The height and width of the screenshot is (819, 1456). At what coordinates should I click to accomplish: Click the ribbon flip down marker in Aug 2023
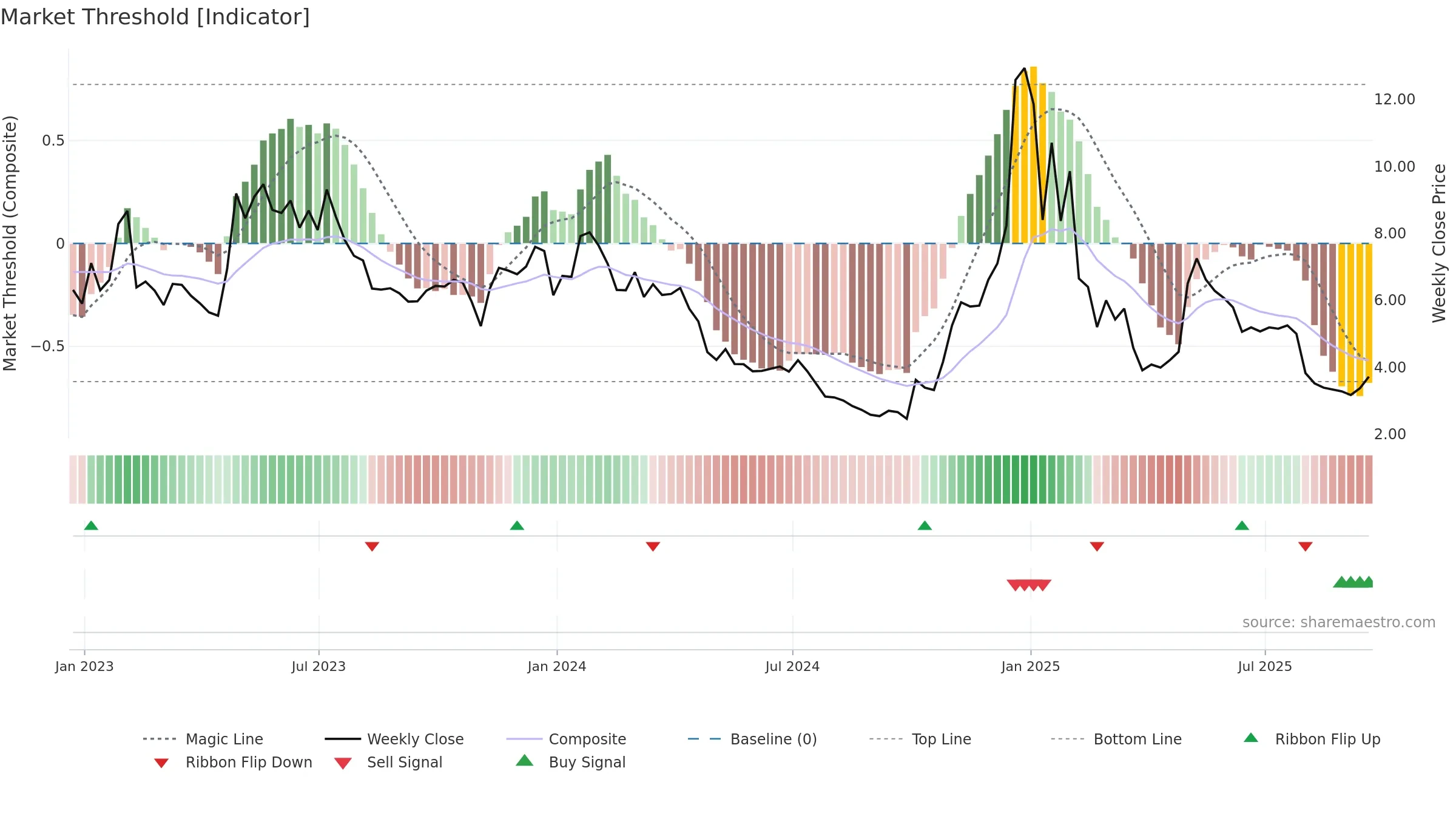pyautogui.click(x=372, y=547)
